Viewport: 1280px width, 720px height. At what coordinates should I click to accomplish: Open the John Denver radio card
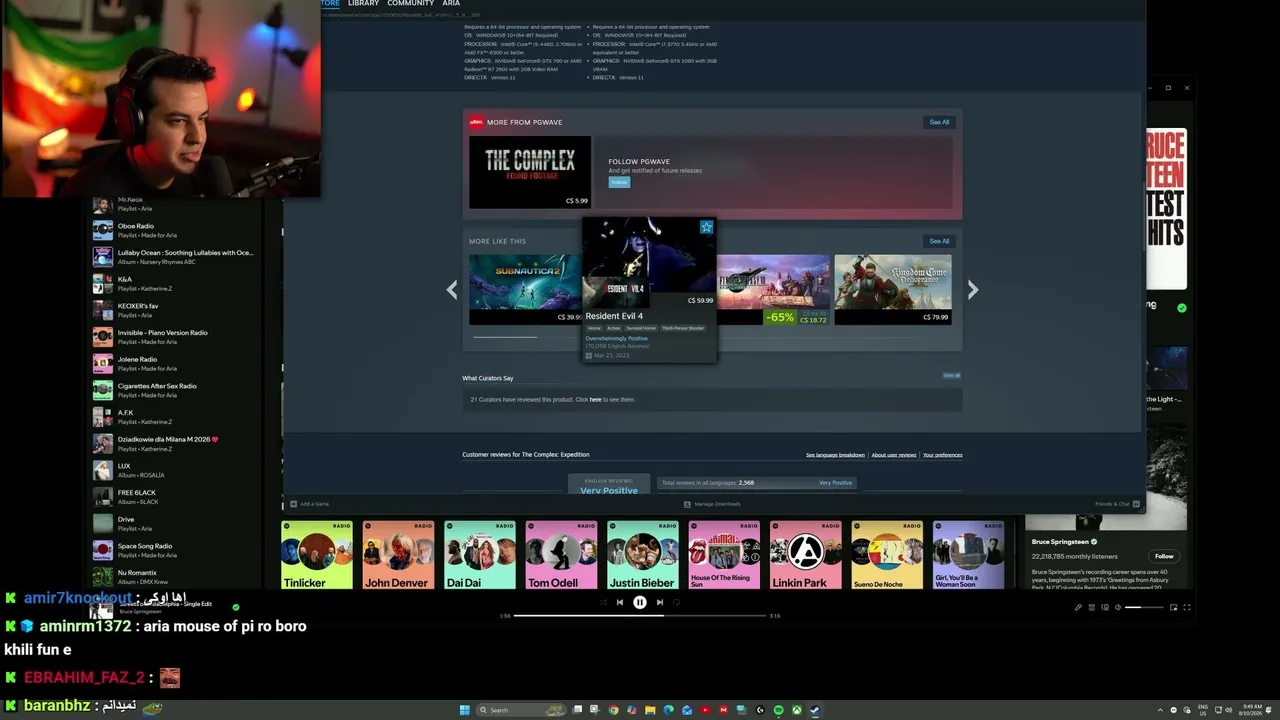pos(398,555)
